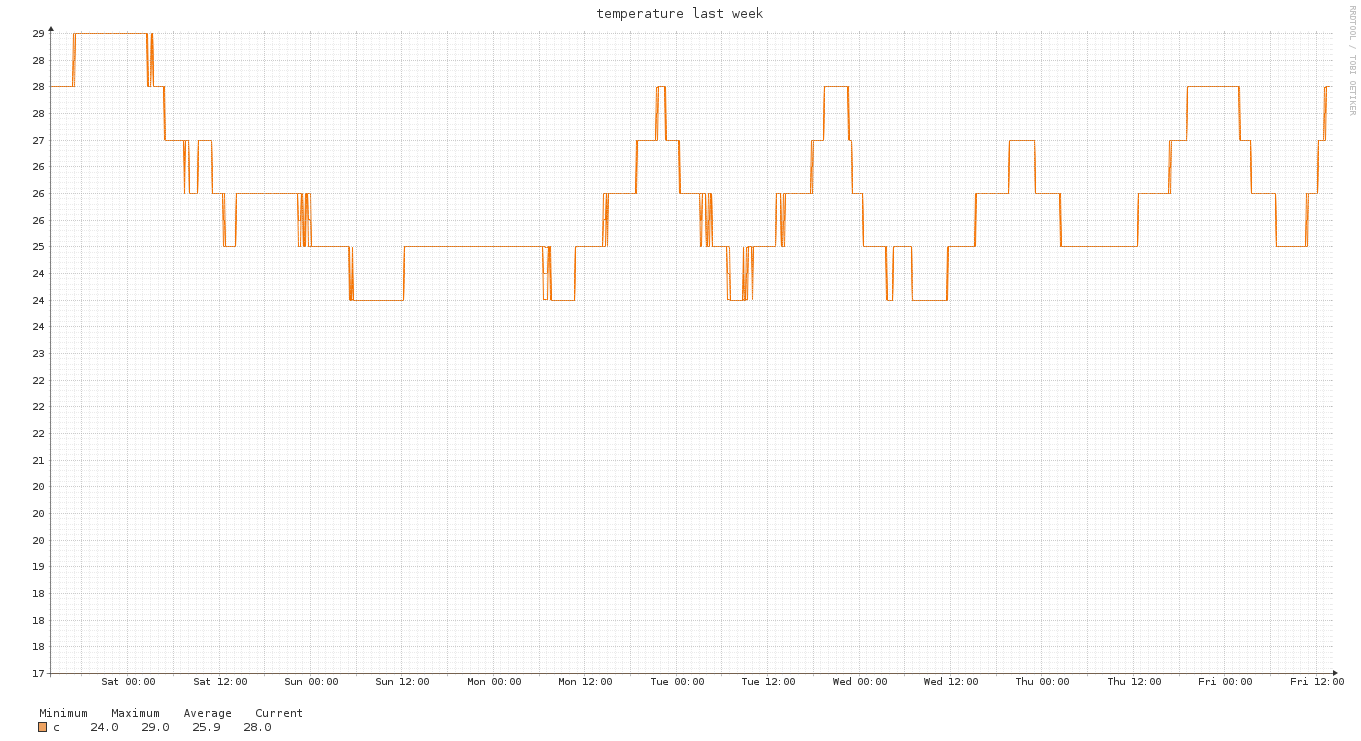Viewport: 1361px width, 741px height.
Task: Click the Current value 28.0 in the legend
Action: pyautogui.click(x=257, y=727)
